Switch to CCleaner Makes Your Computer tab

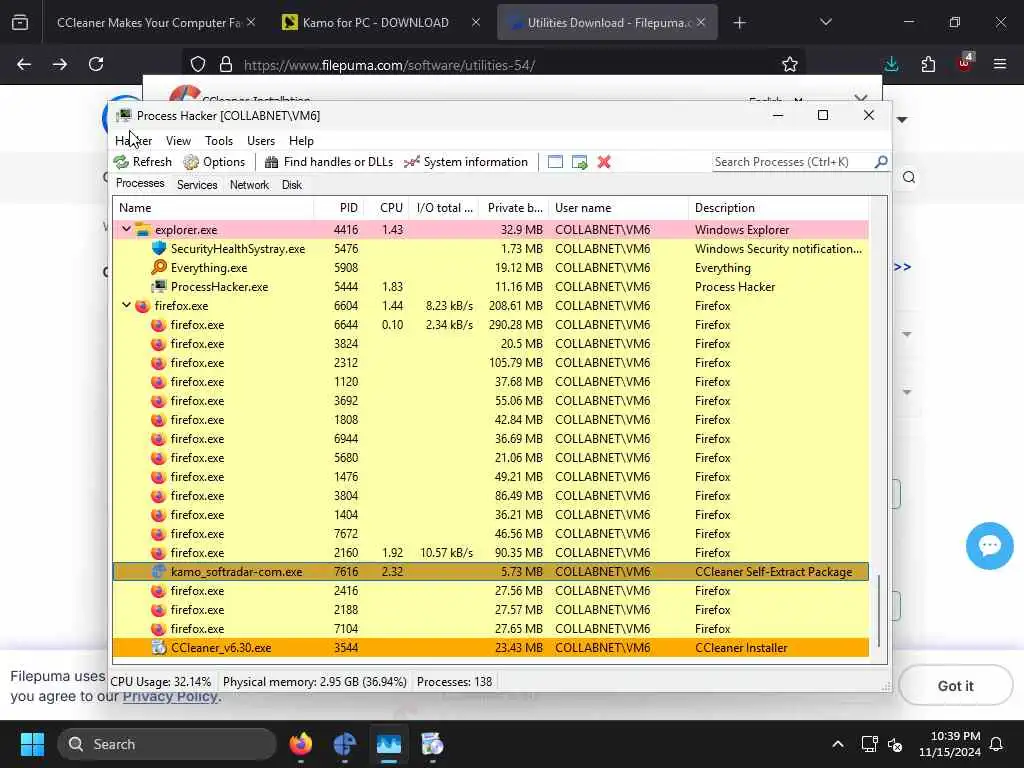click(x=149, y=22)
